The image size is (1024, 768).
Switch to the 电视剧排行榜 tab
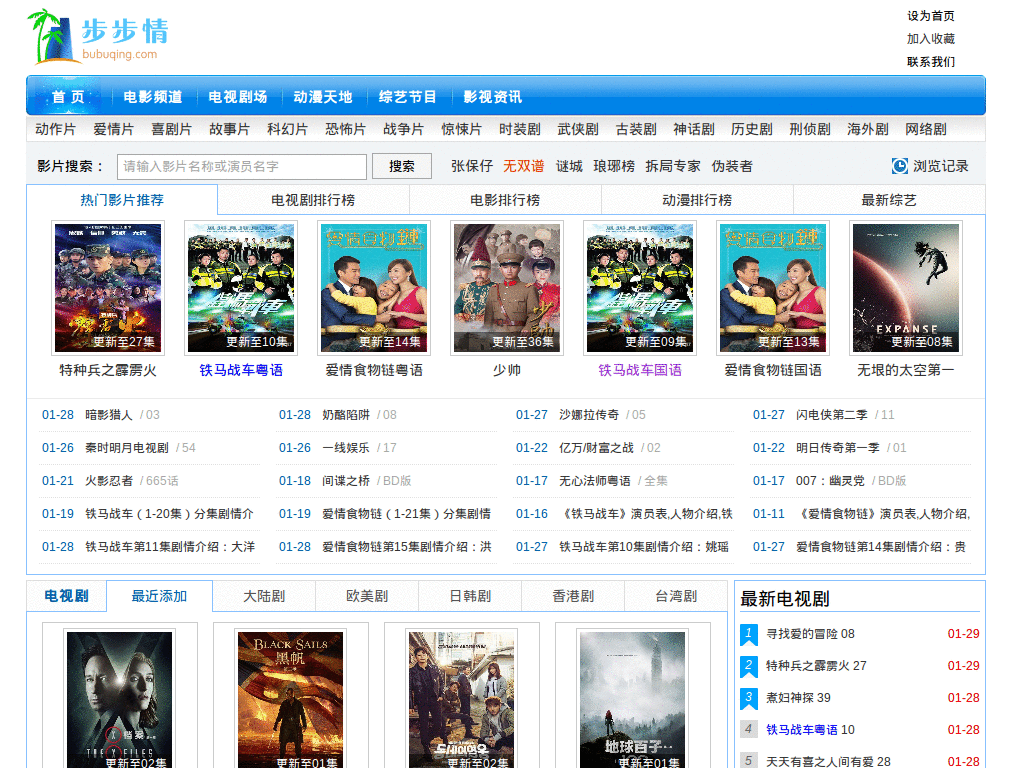tap(313, 200)
